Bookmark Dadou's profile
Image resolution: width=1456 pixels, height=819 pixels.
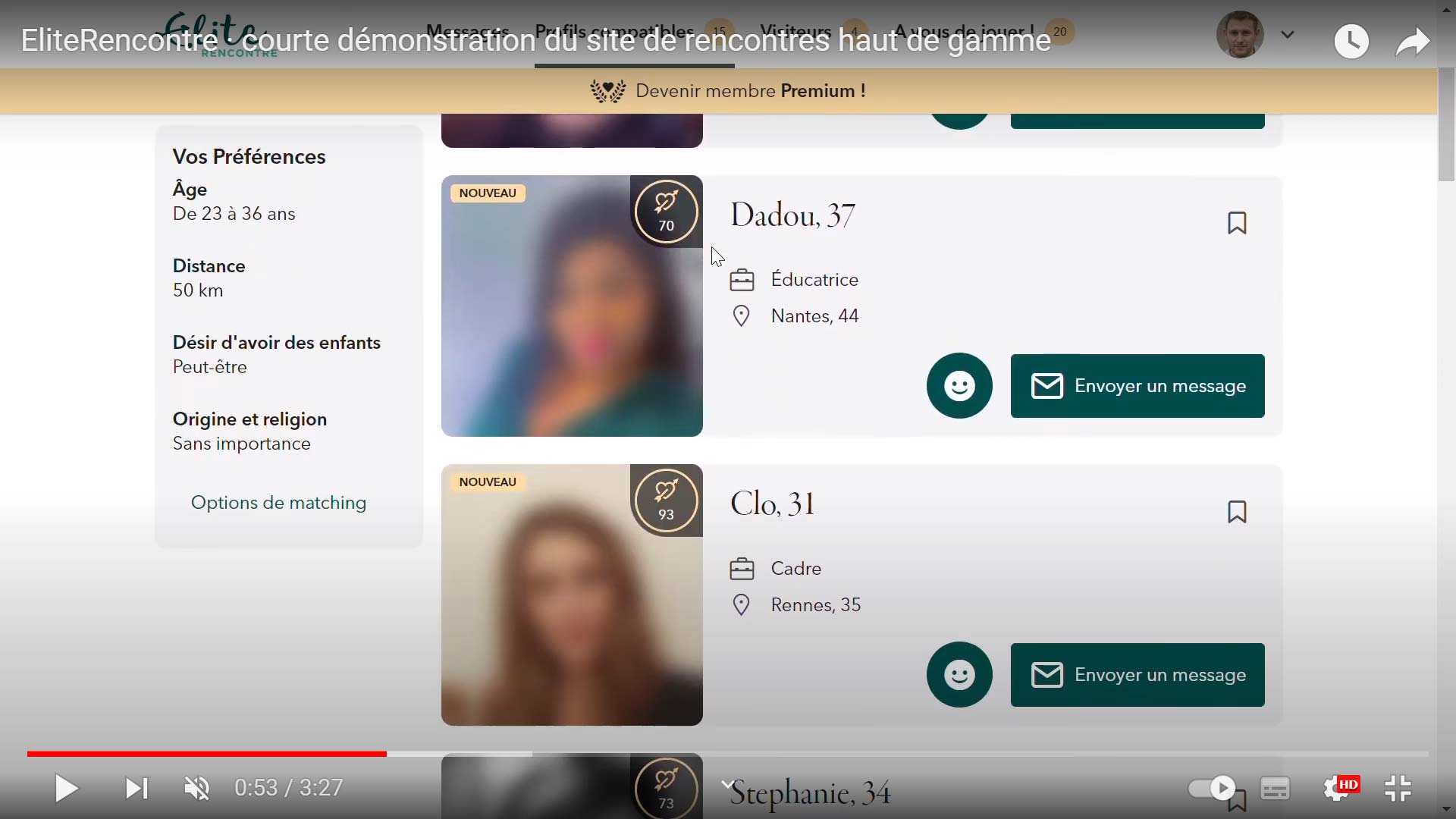click(x=1237, y=223)
